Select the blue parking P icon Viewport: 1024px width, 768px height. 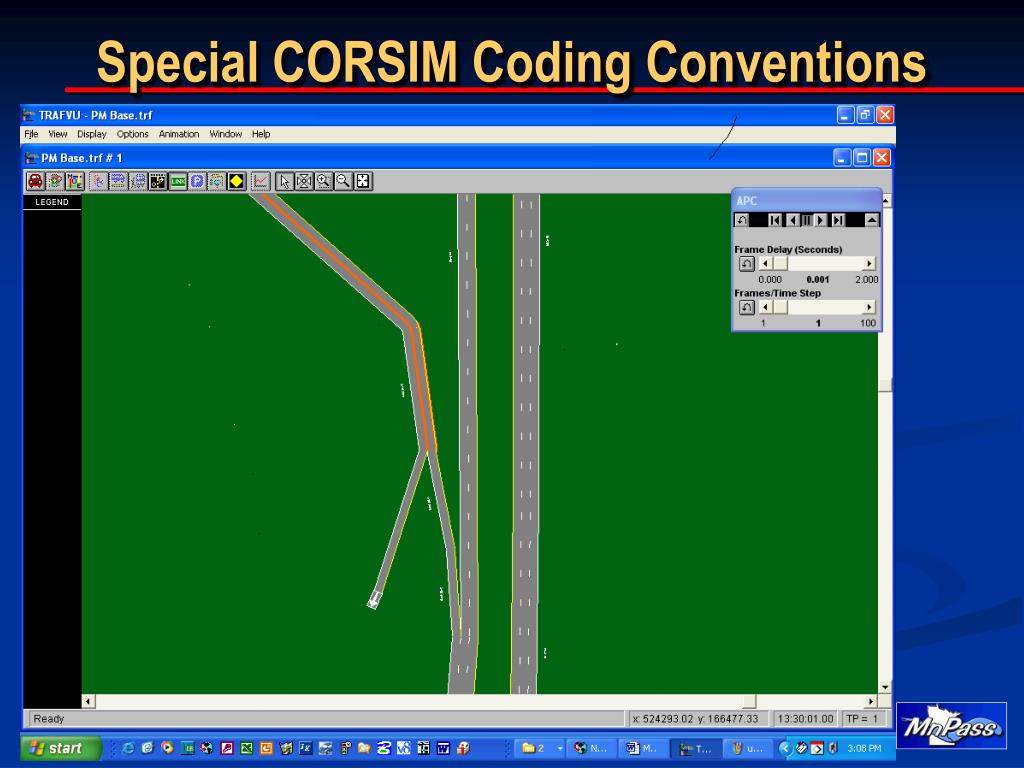[197, 181]
